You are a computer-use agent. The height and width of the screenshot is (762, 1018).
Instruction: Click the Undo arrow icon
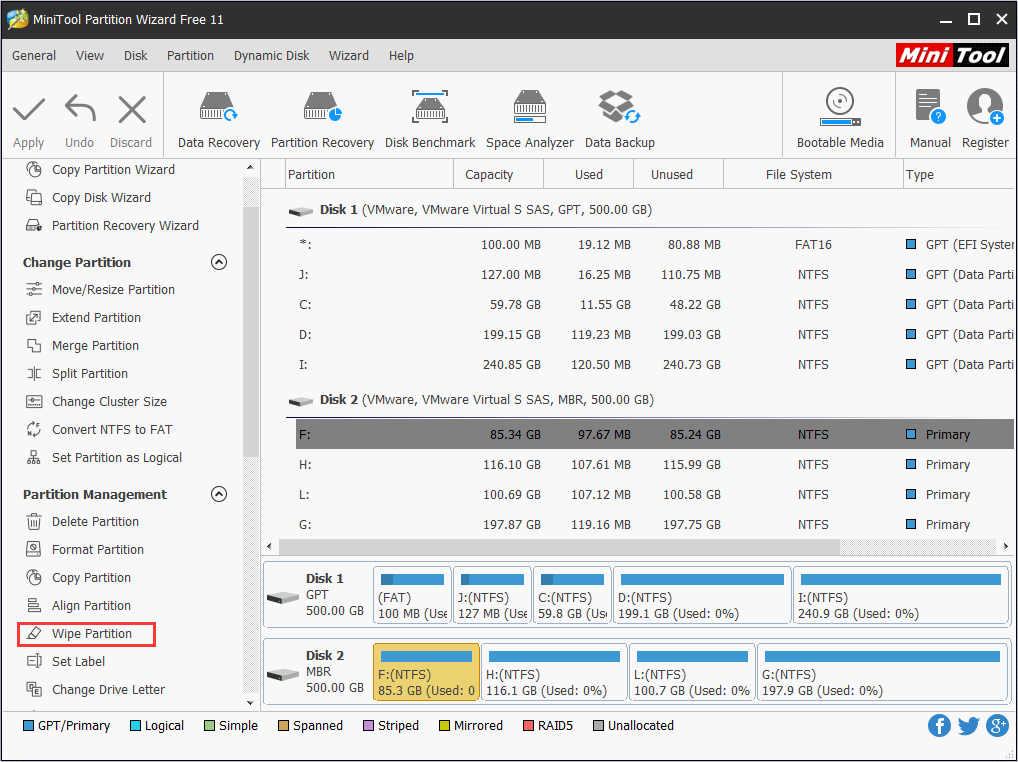80,108
